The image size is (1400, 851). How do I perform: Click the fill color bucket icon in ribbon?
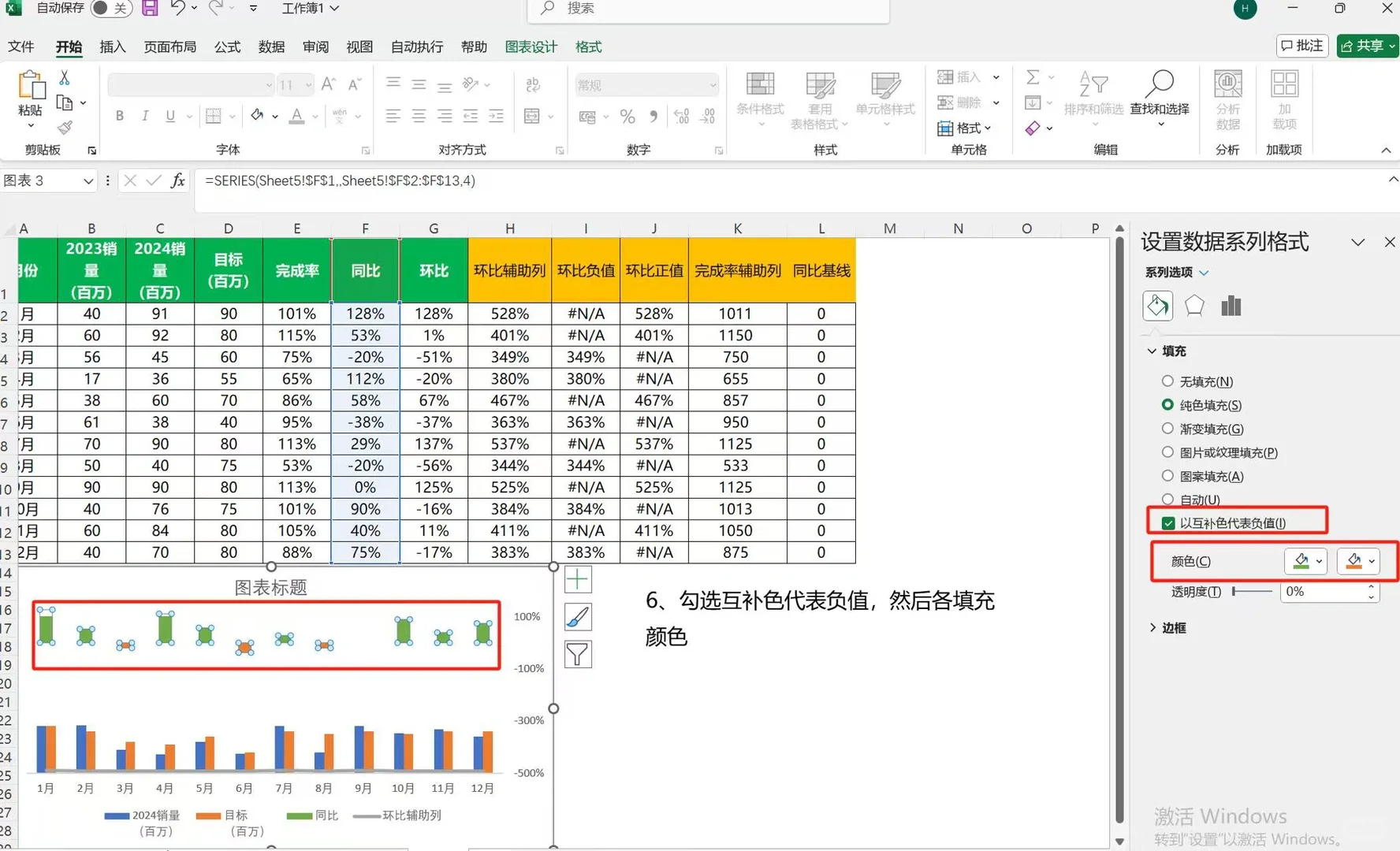[257, 116]
